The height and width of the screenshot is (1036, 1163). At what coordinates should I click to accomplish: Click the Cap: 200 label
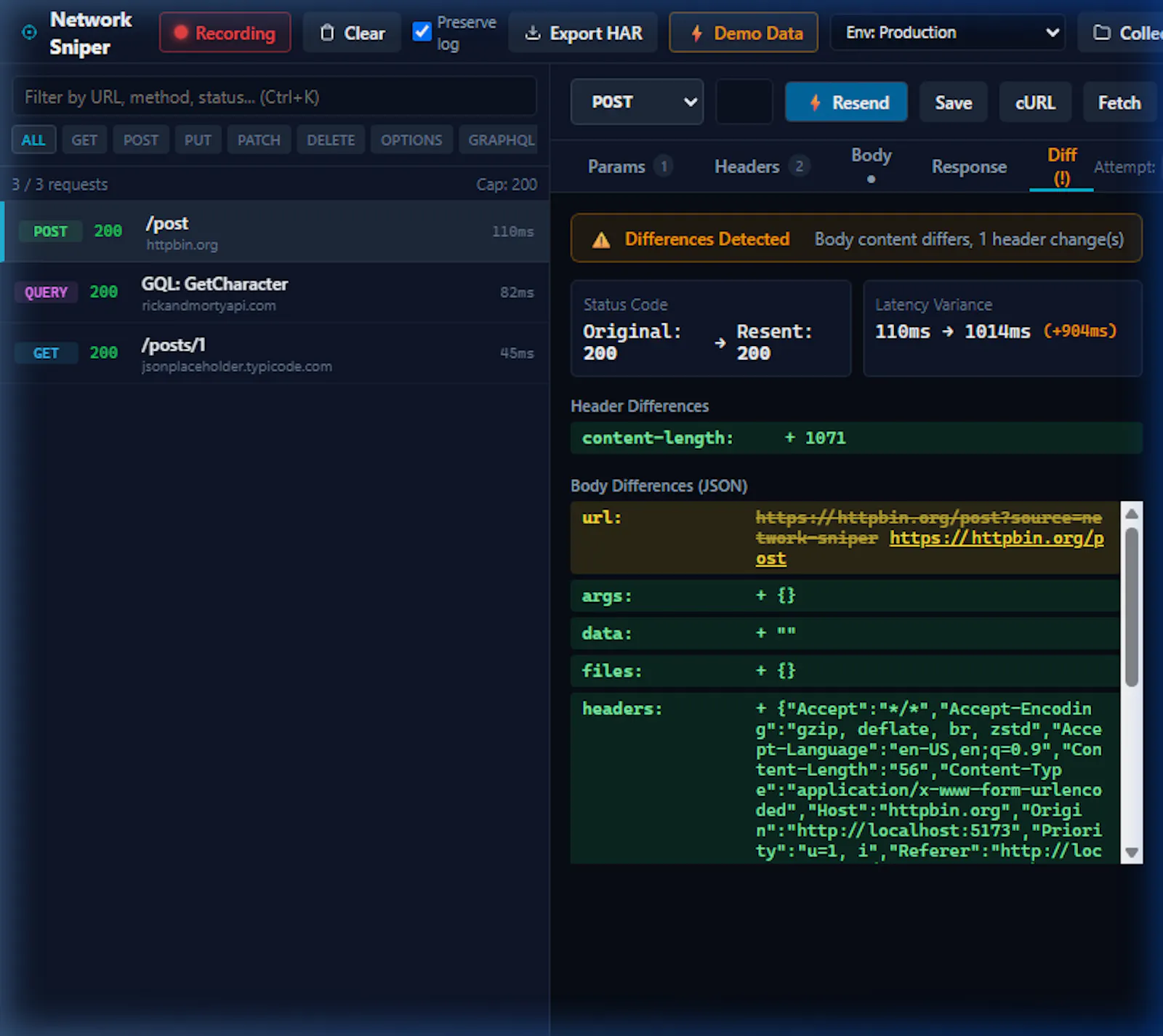507,185
